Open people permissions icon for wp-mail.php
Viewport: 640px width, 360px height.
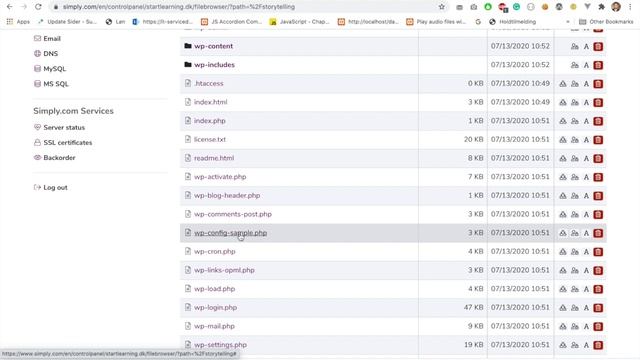575,327
